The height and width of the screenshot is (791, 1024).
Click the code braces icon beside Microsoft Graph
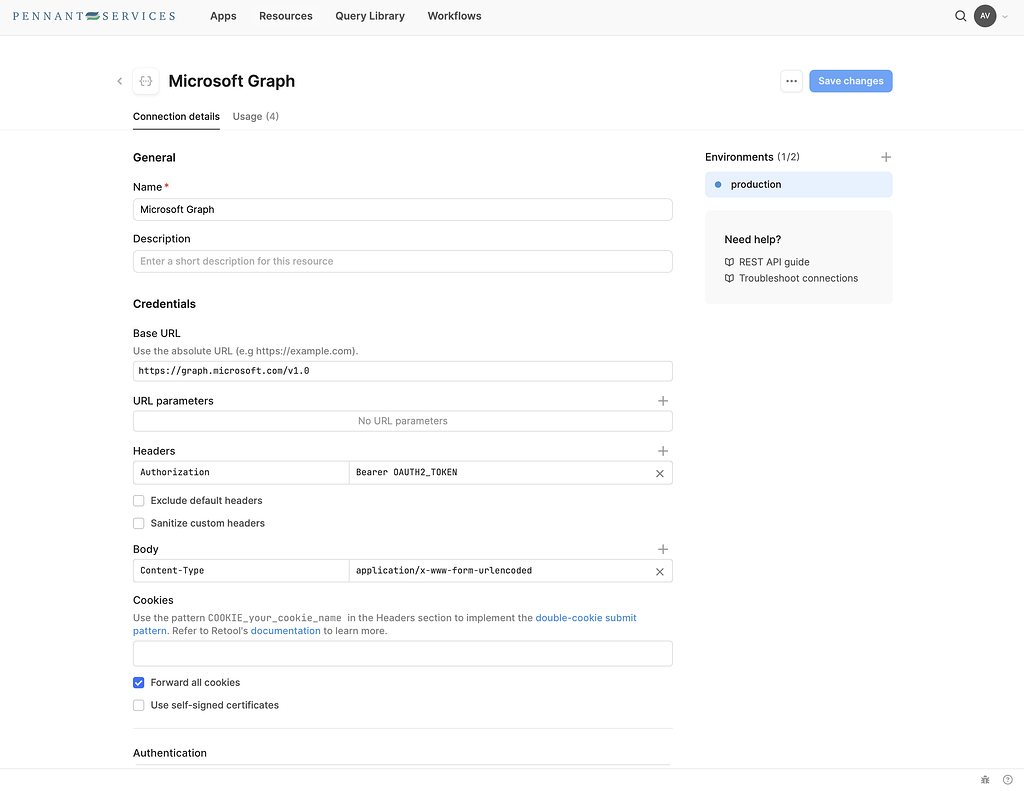tap(143, 81)
